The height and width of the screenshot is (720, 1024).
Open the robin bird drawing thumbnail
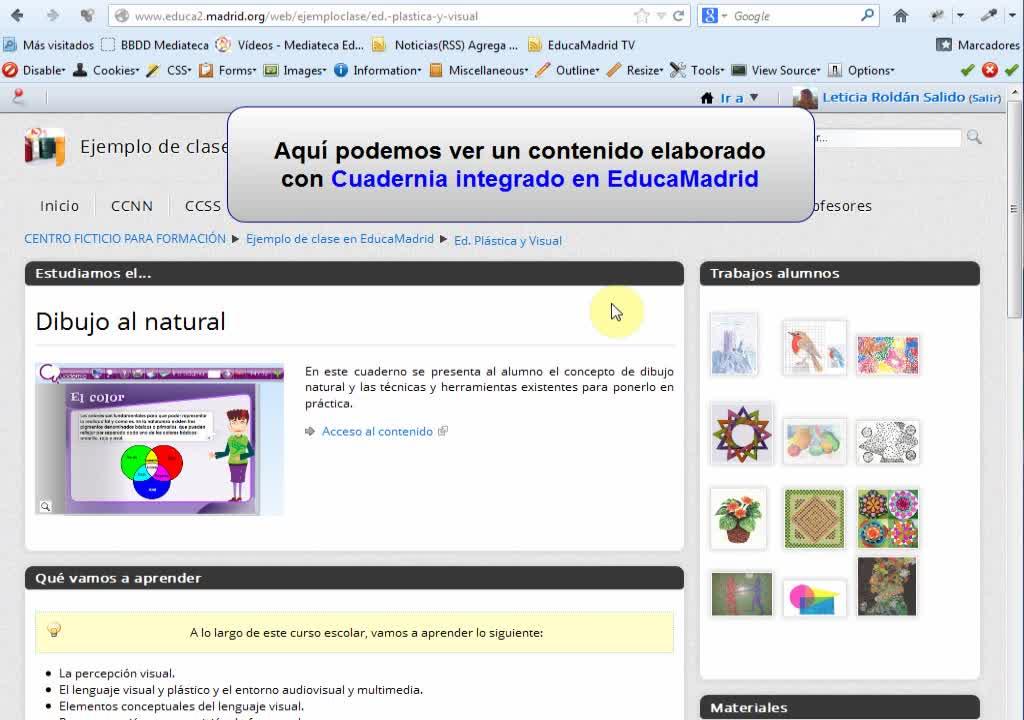814,347
